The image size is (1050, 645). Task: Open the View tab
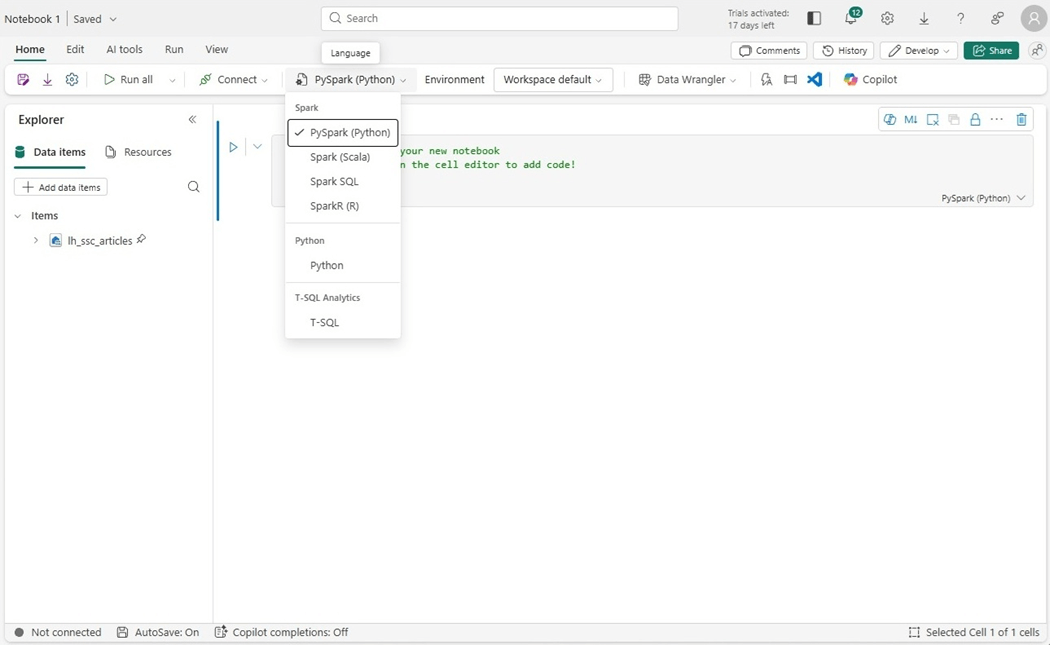tap(216, 50)
